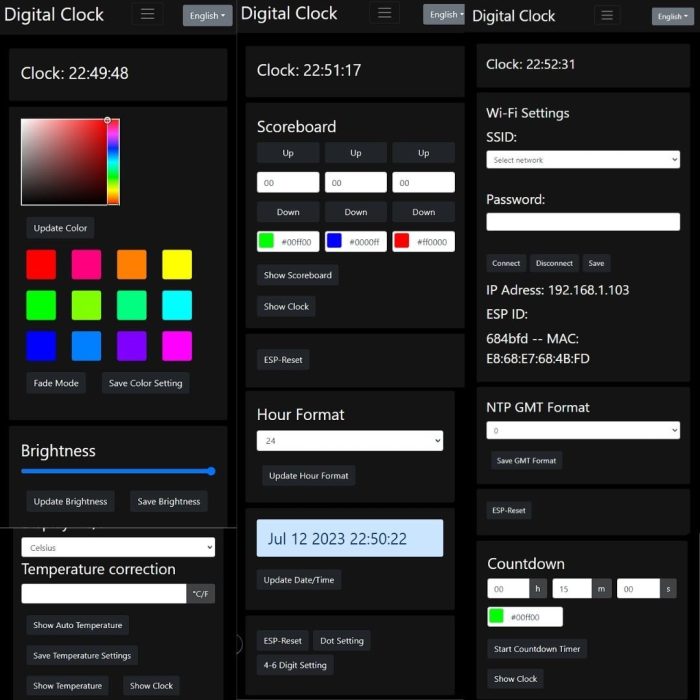
Task: Open the hamburger menu in the right panel
Action: pos(607,15)
